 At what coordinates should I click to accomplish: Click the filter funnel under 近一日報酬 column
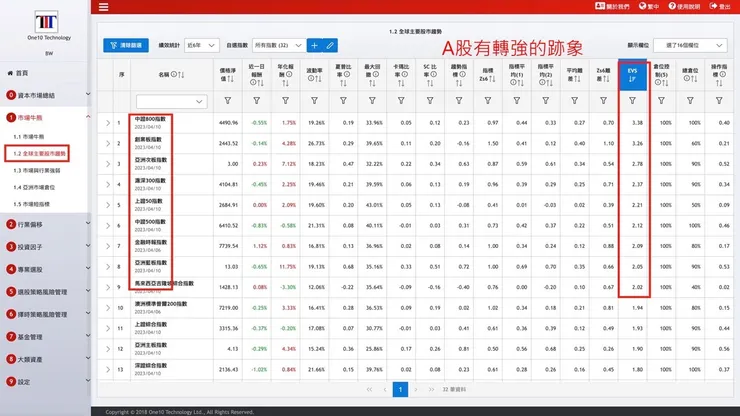point(257,101)
